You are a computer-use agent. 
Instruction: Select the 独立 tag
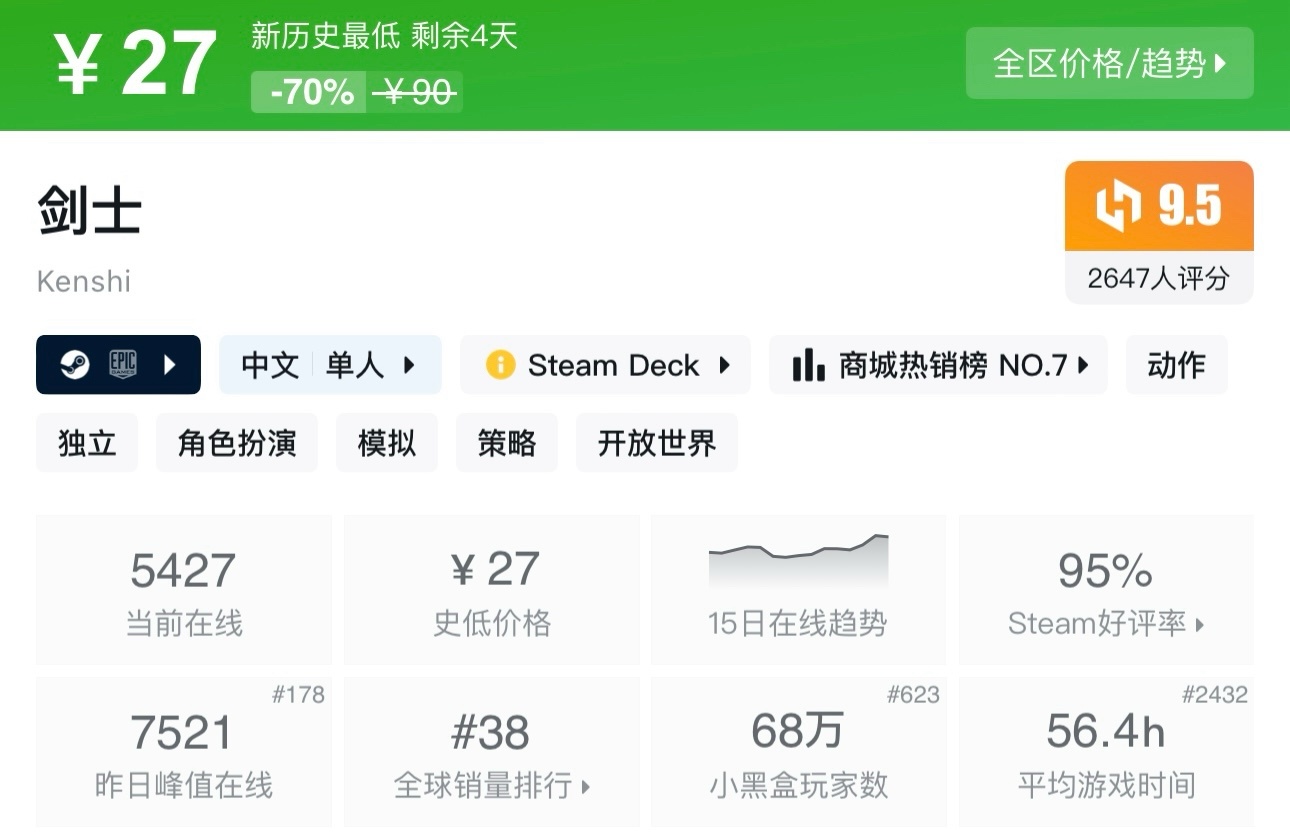click(87, 443)
